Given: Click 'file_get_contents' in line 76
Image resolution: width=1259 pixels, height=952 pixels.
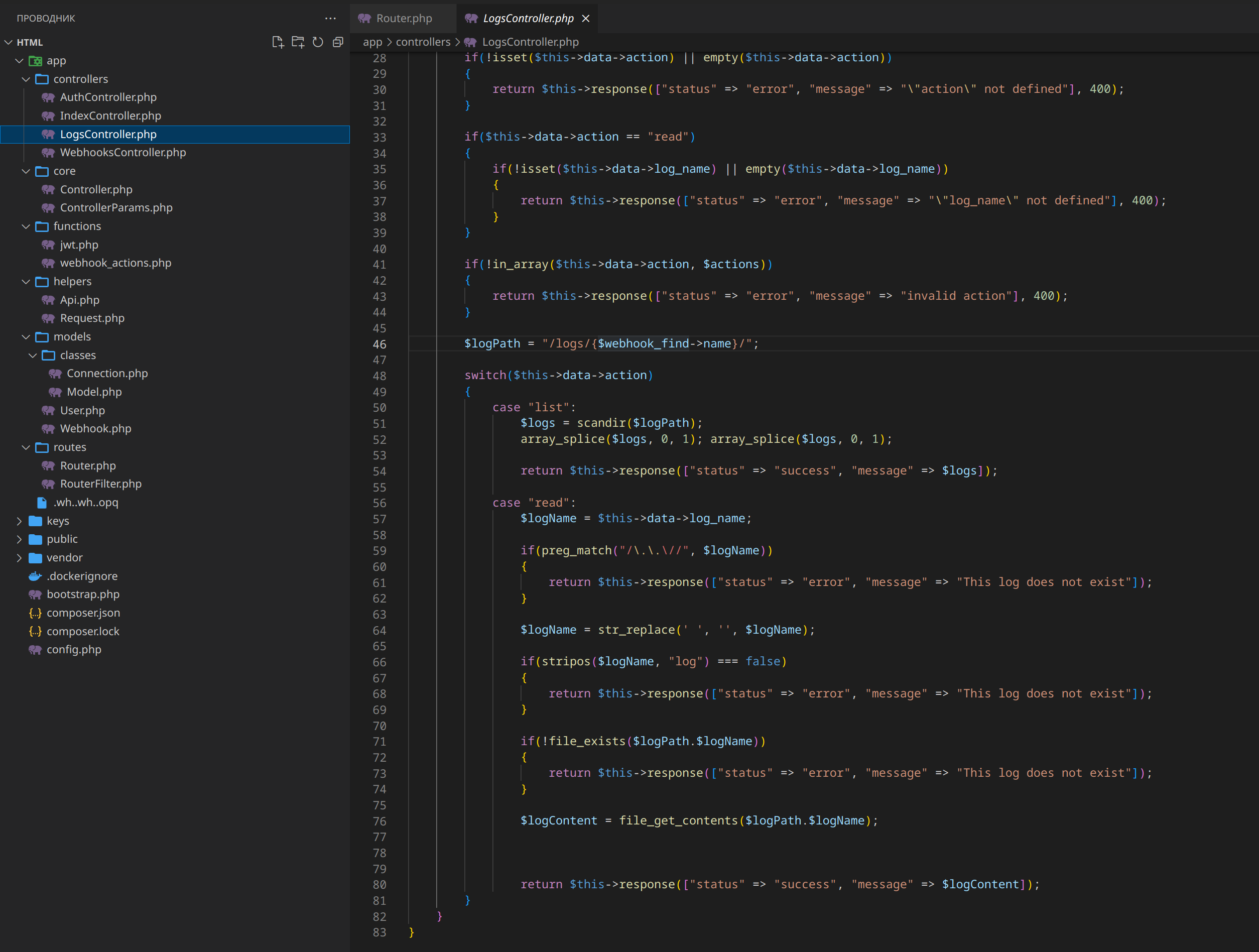Looking at the screenshot, I should (679, 820).
